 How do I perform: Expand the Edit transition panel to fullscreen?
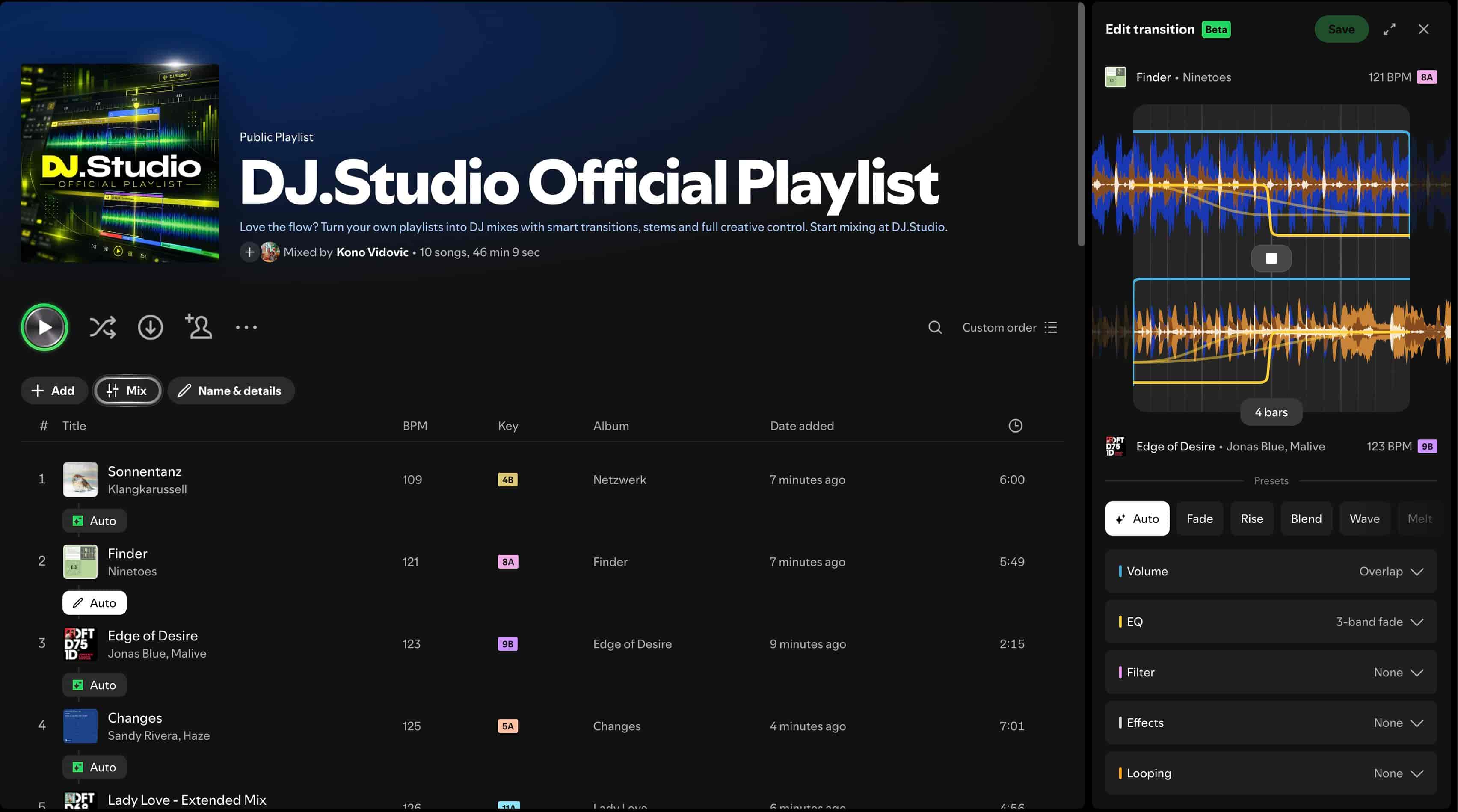click(1389, 29)
